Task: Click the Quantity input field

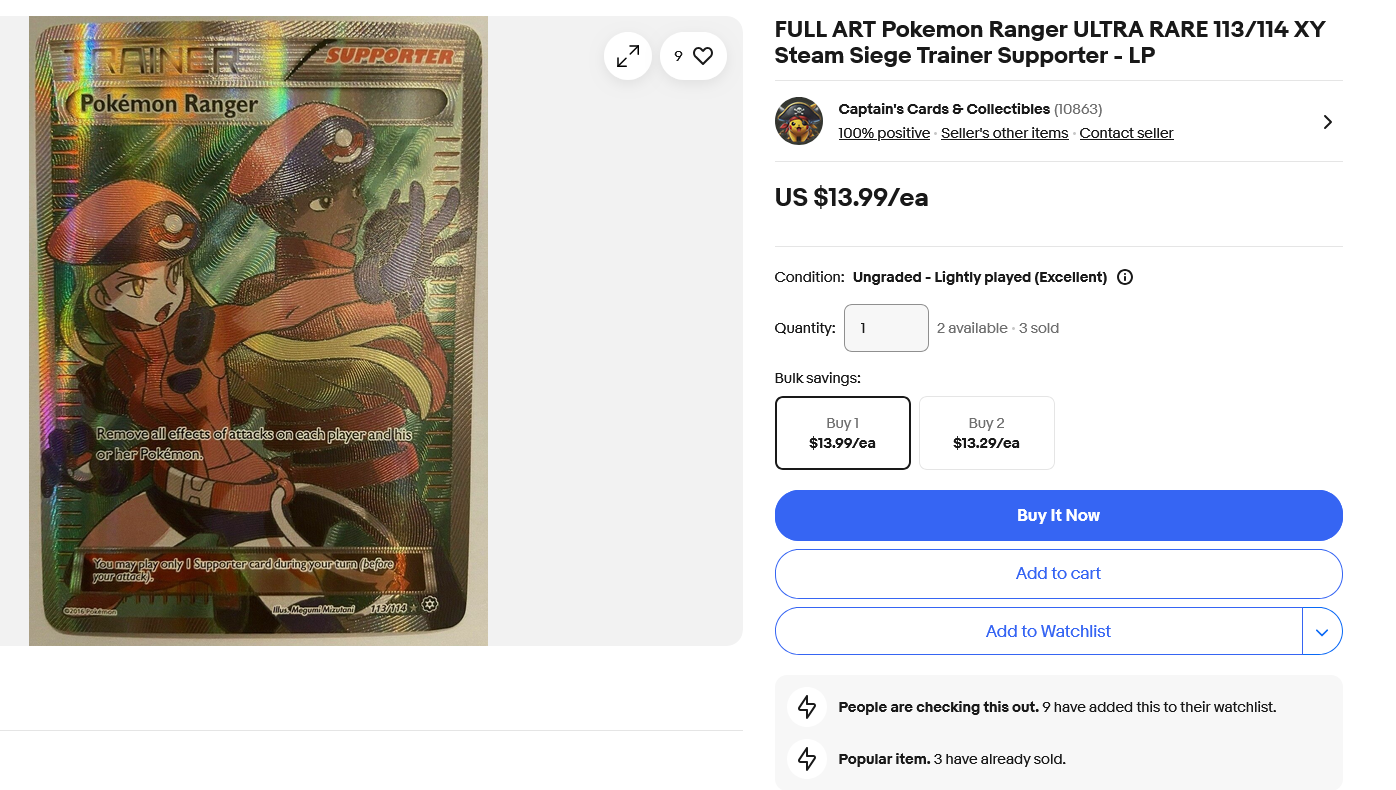Action: [886, 328]
